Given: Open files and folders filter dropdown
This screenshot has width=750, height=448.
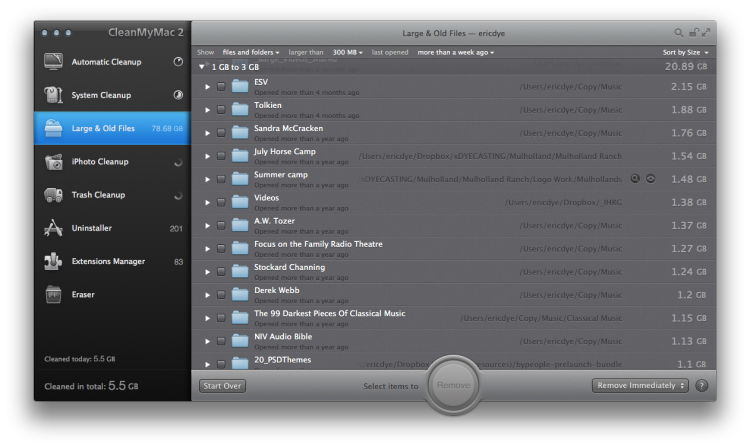Looking at the screenshot, I should pos(251,52).
